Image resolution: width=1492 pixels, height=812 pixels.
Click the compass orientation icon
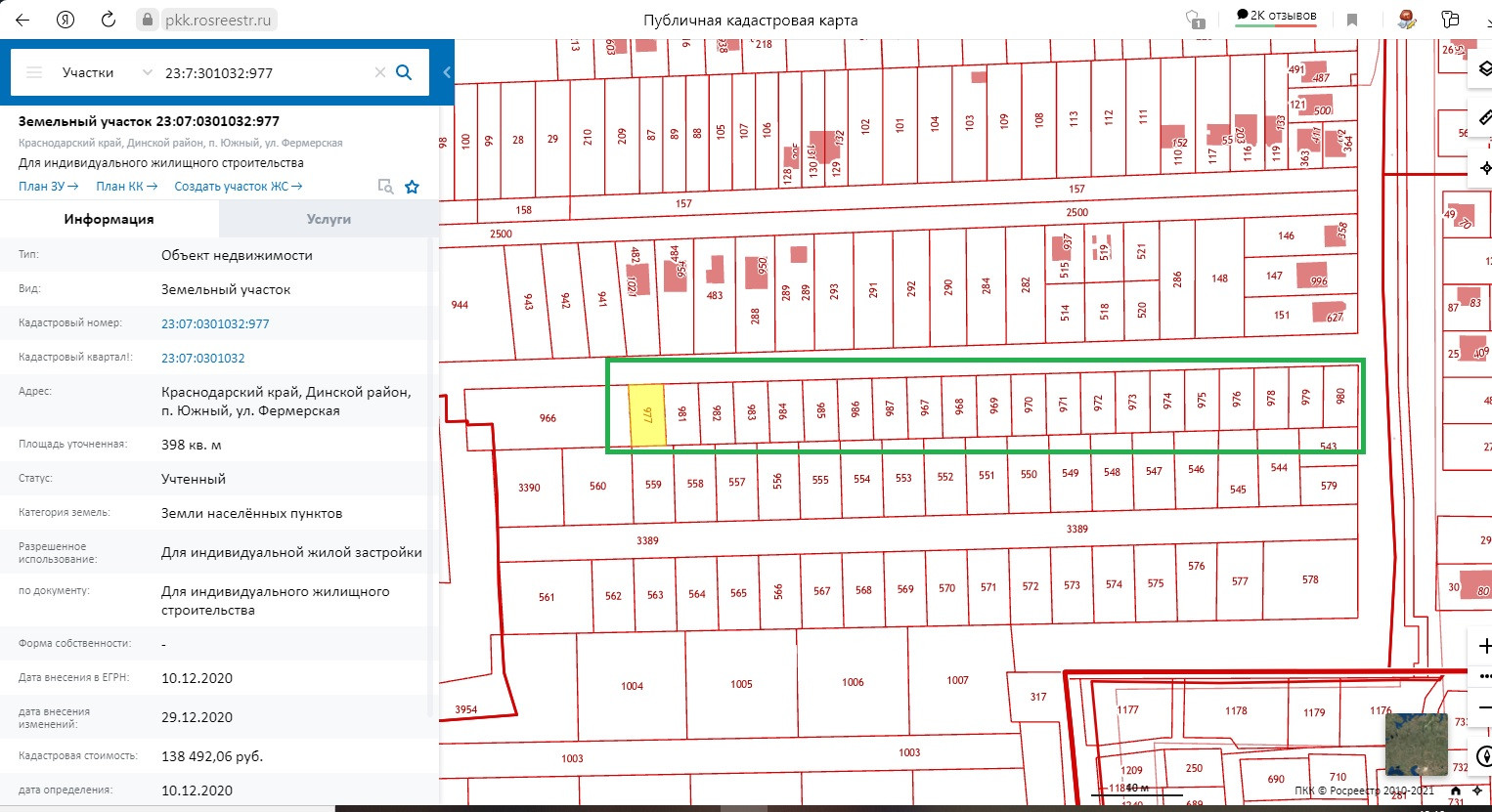(x=1483, y=755)
